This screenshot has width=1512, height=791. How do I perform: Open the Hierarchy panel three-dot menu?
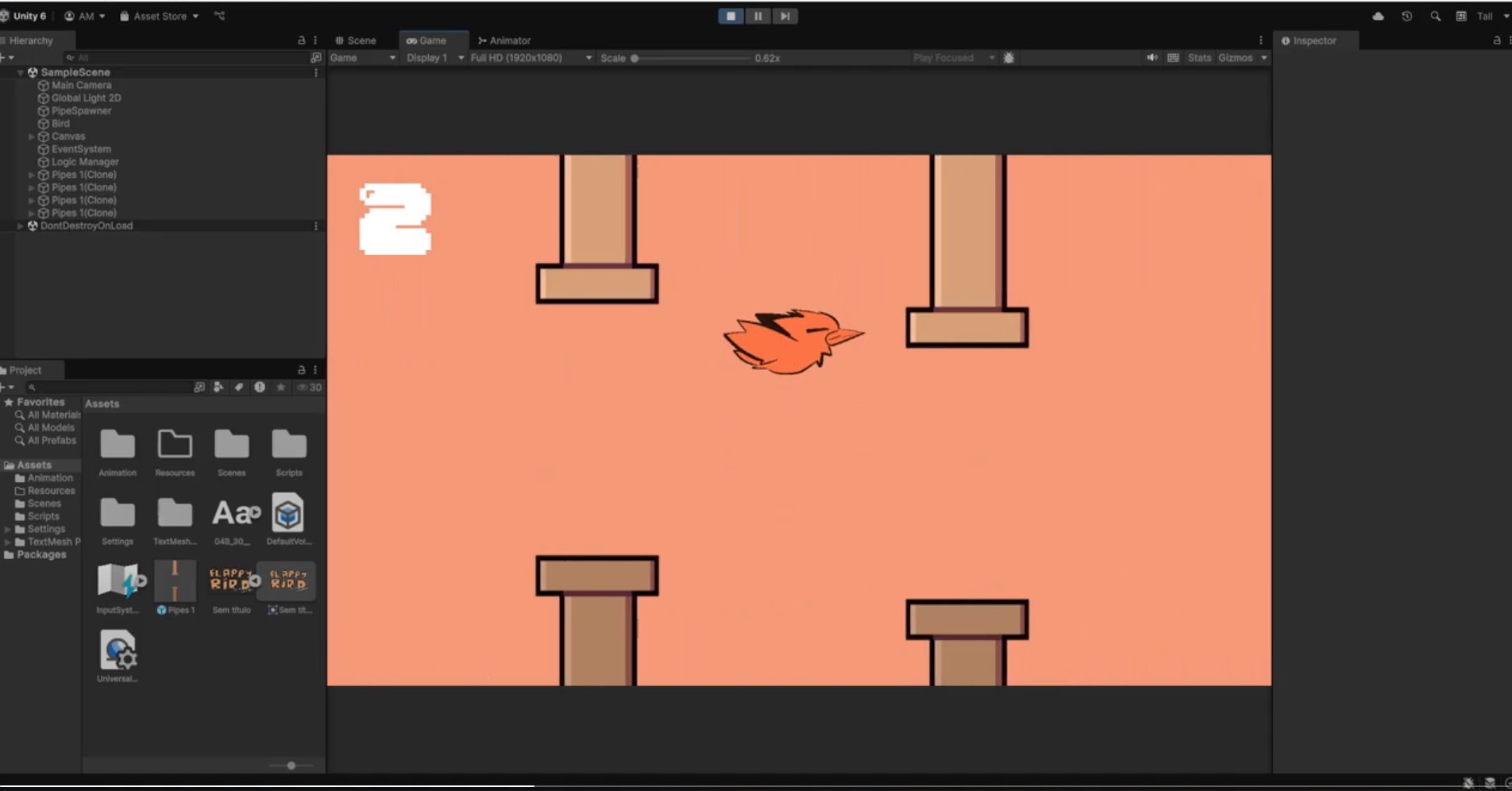(315, 41)
